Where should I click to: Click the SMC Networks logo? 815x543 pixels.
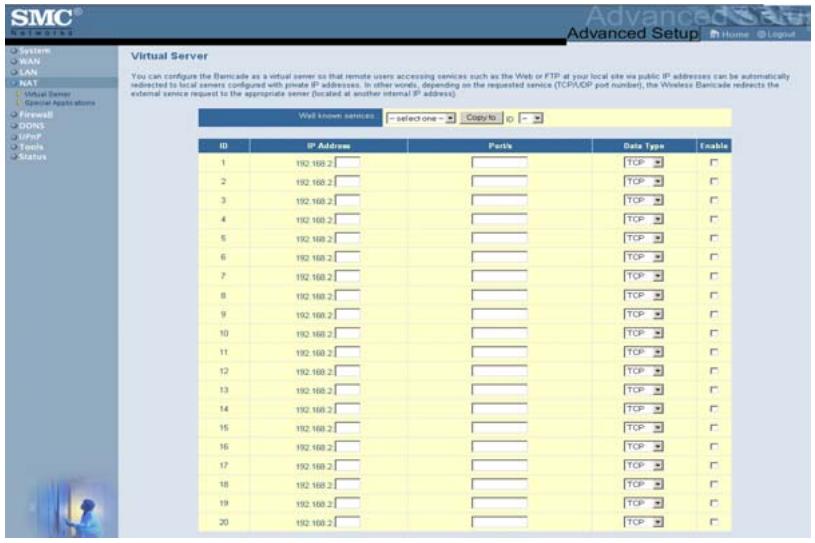tap(46, 21)
